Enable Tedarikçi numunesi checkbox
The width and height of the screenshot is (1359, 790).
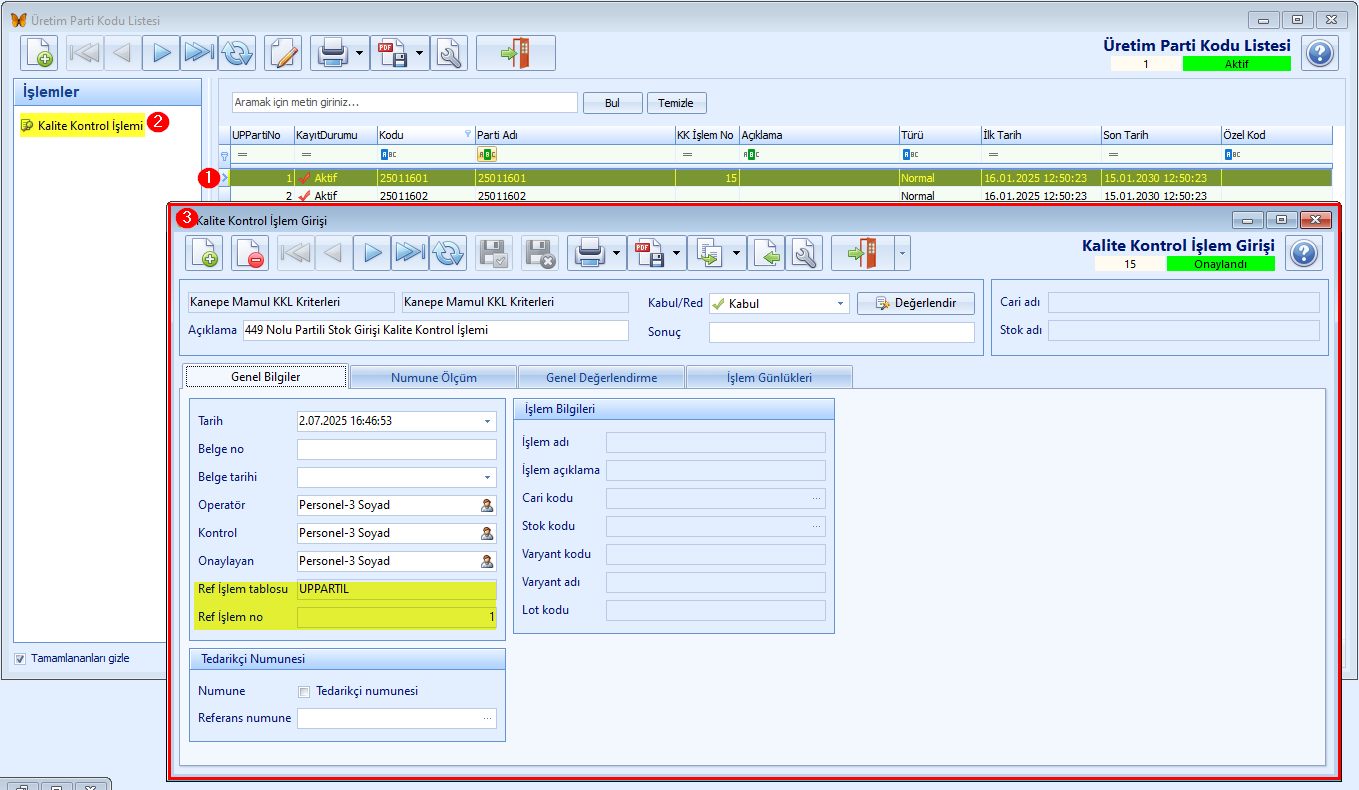click(305, 691)
